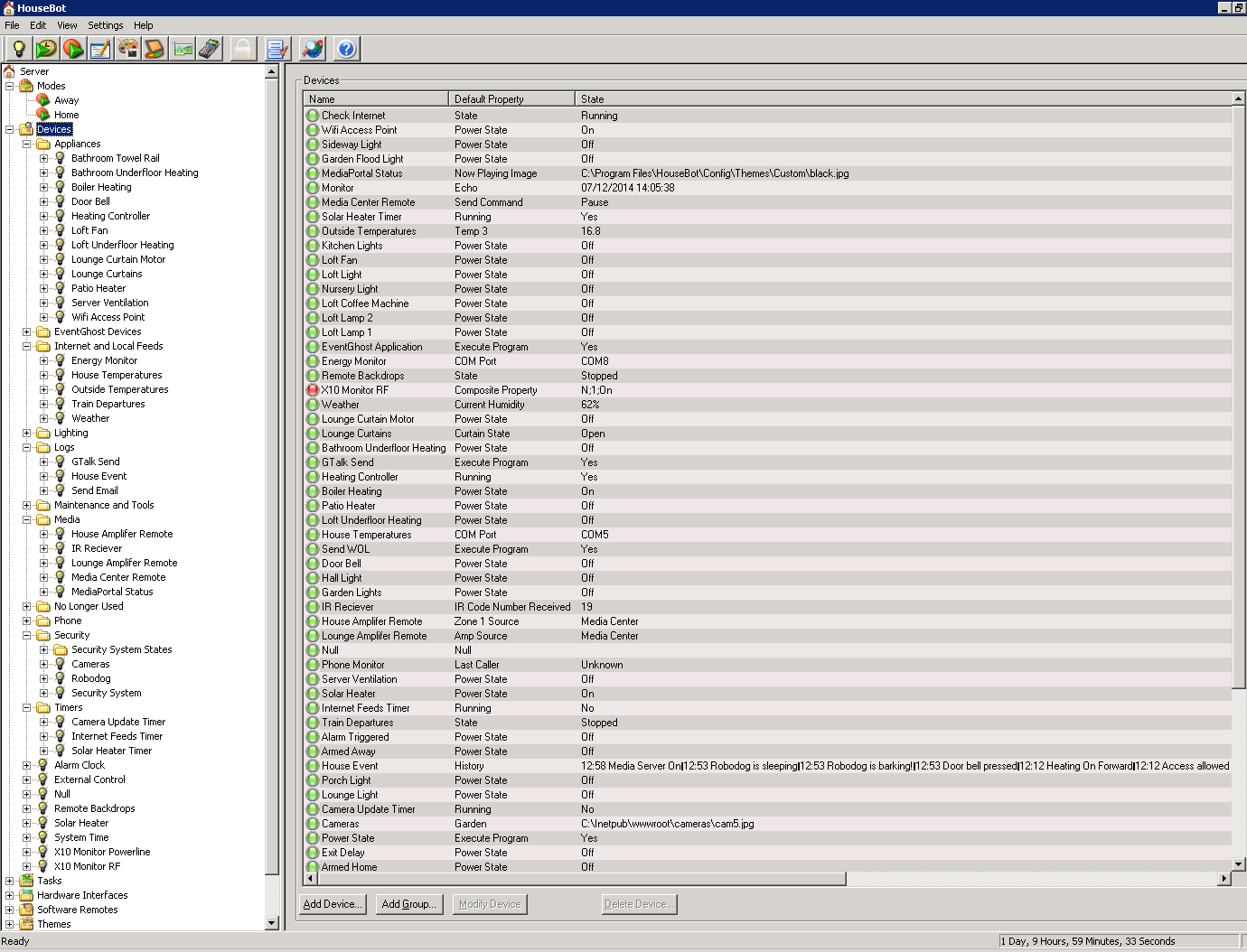This screenshot has height=952, width=1247.
Task: Open the Help menu
Action: click(144, 25)
